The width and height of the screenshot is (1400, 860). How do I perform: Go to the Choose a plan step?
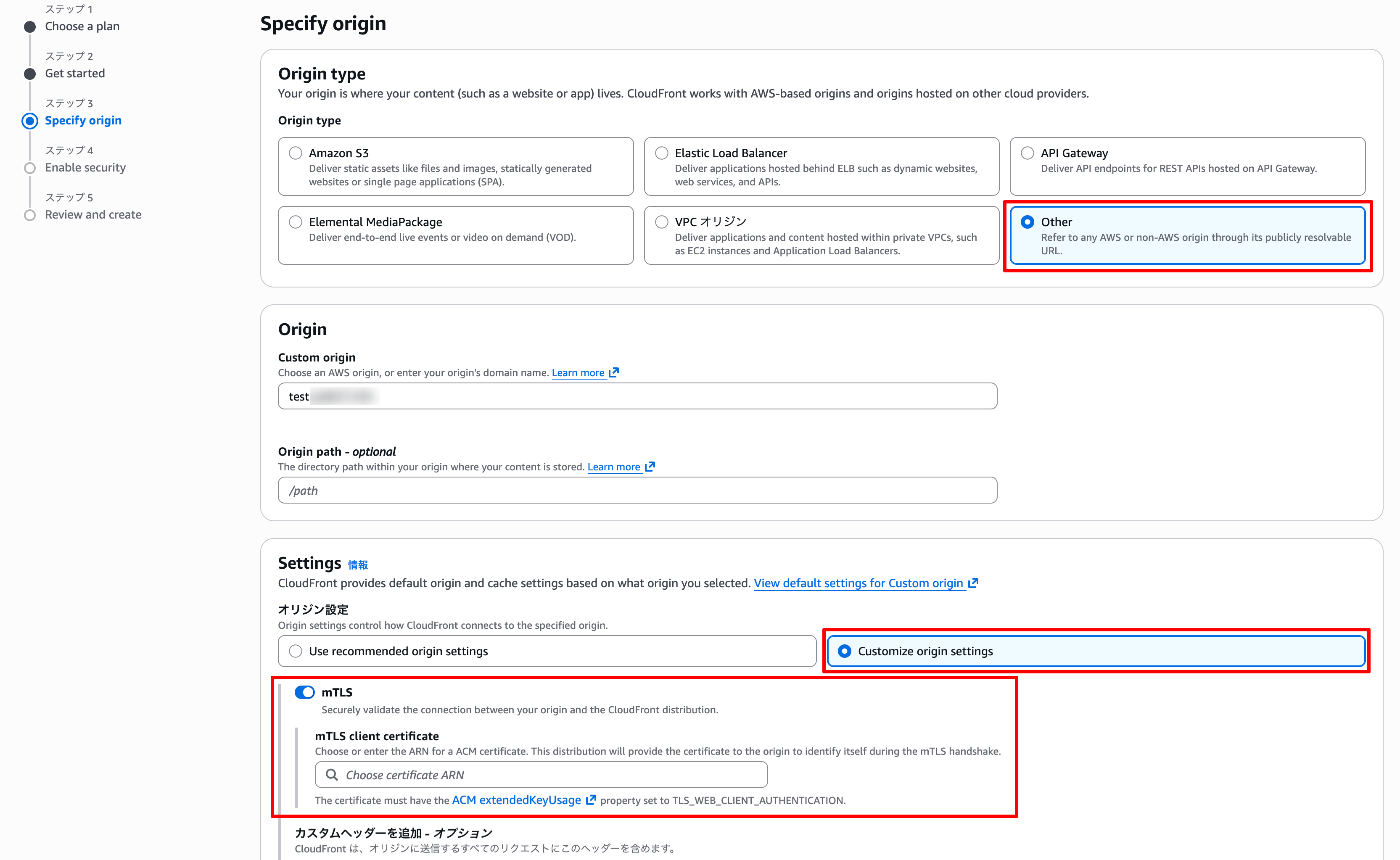coord(82,26)
